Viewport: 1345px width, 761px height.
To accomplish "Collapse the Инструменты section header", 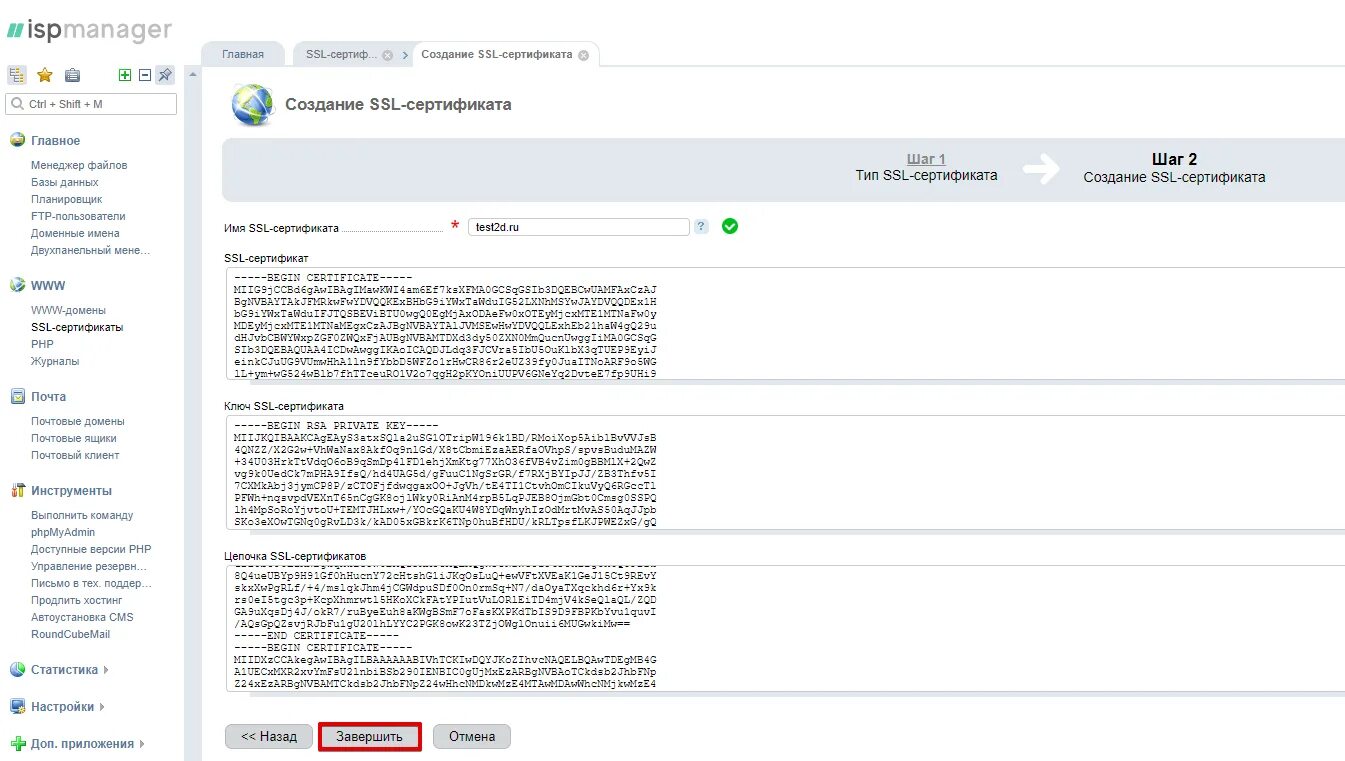I will [x=71, y=491].
